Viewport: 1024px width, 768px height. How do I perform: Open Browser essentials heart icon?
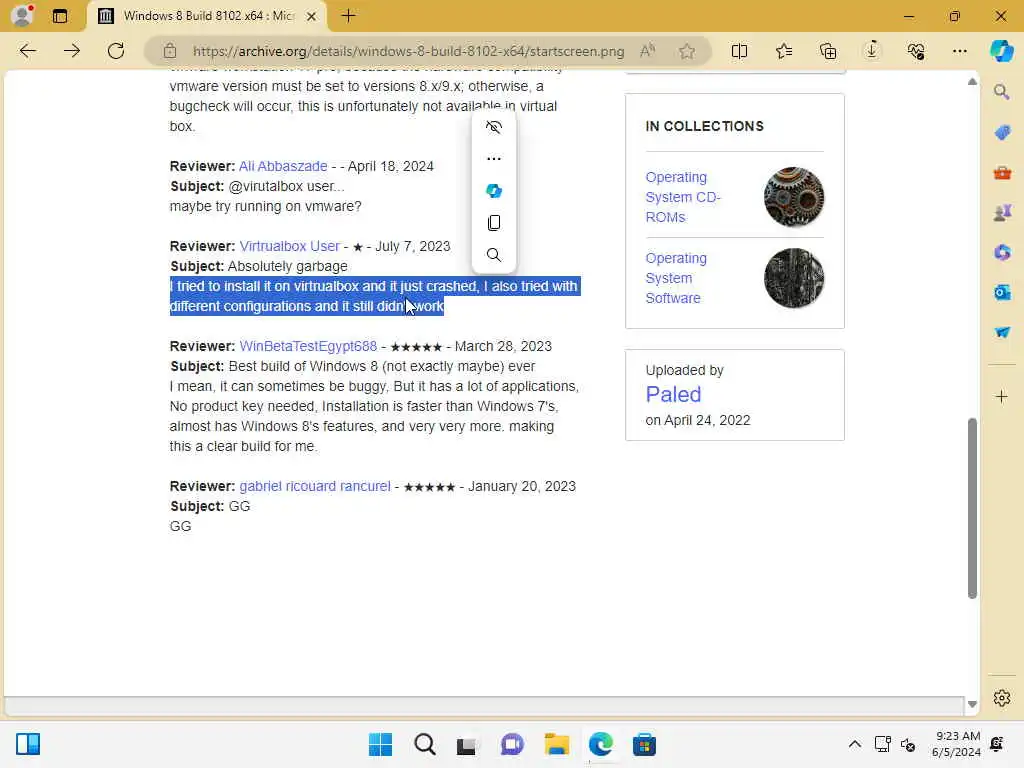[x=916, y=51]
